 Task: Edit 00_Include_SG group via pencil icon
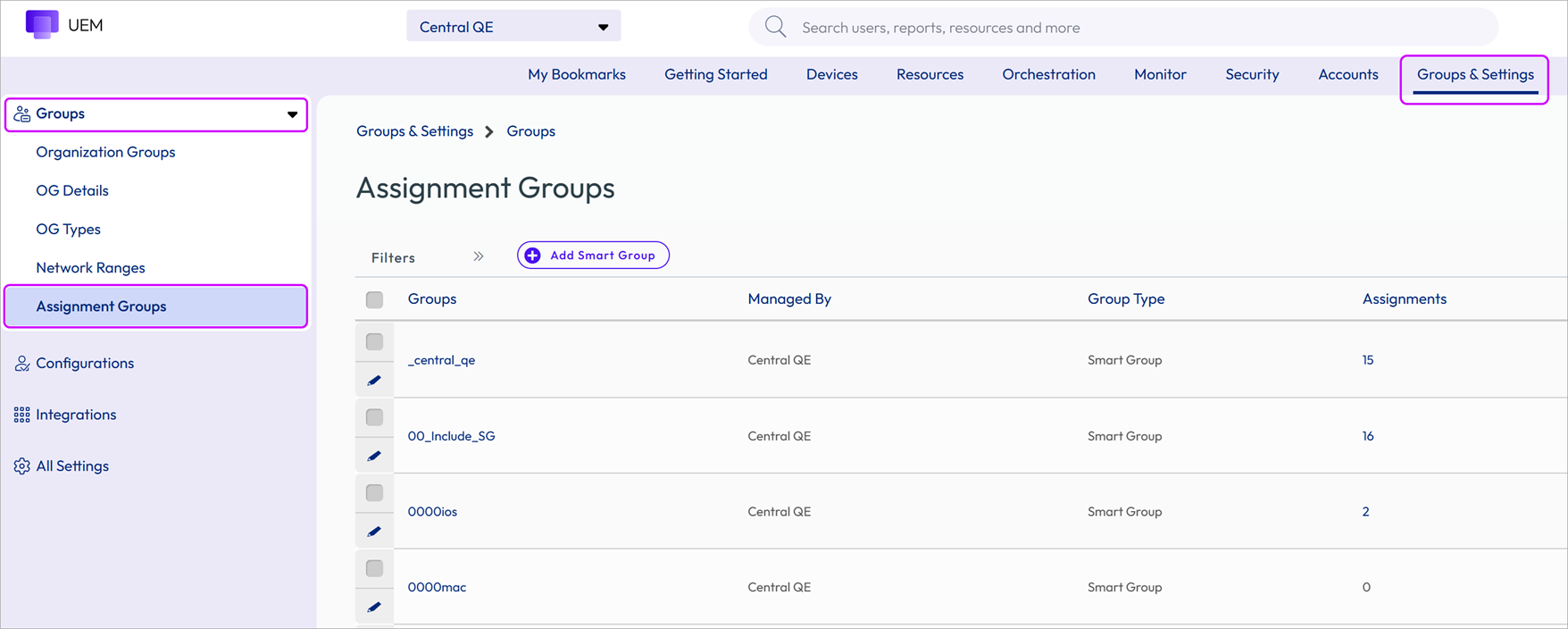374,456
